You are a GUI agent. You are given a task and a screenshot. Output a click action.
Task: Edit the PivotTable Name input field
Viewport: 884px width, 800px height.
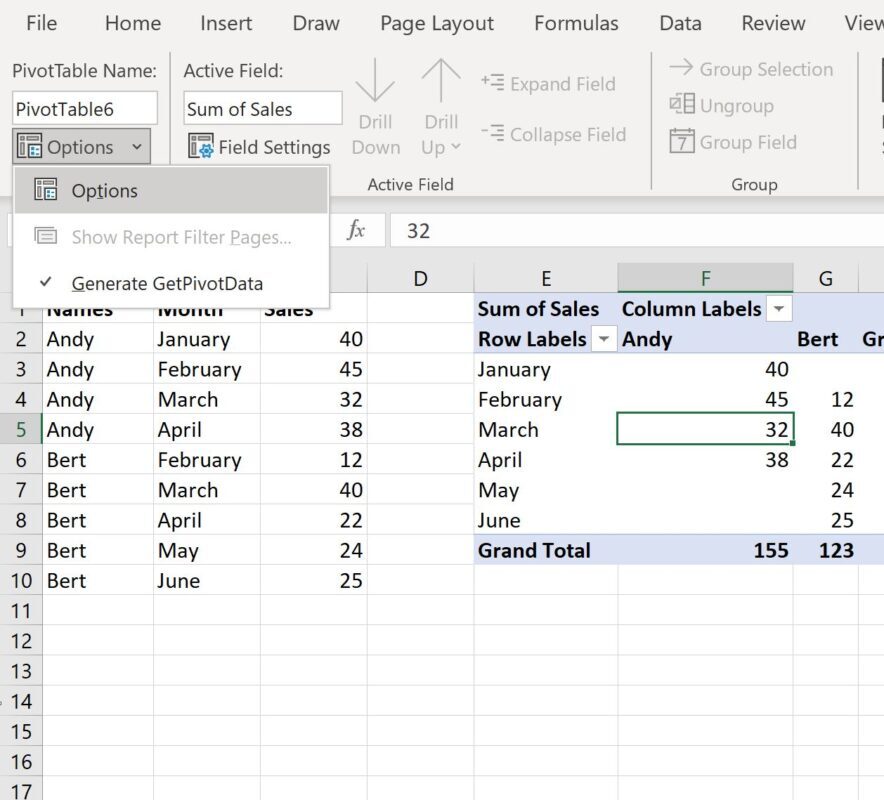coord(83,107)
